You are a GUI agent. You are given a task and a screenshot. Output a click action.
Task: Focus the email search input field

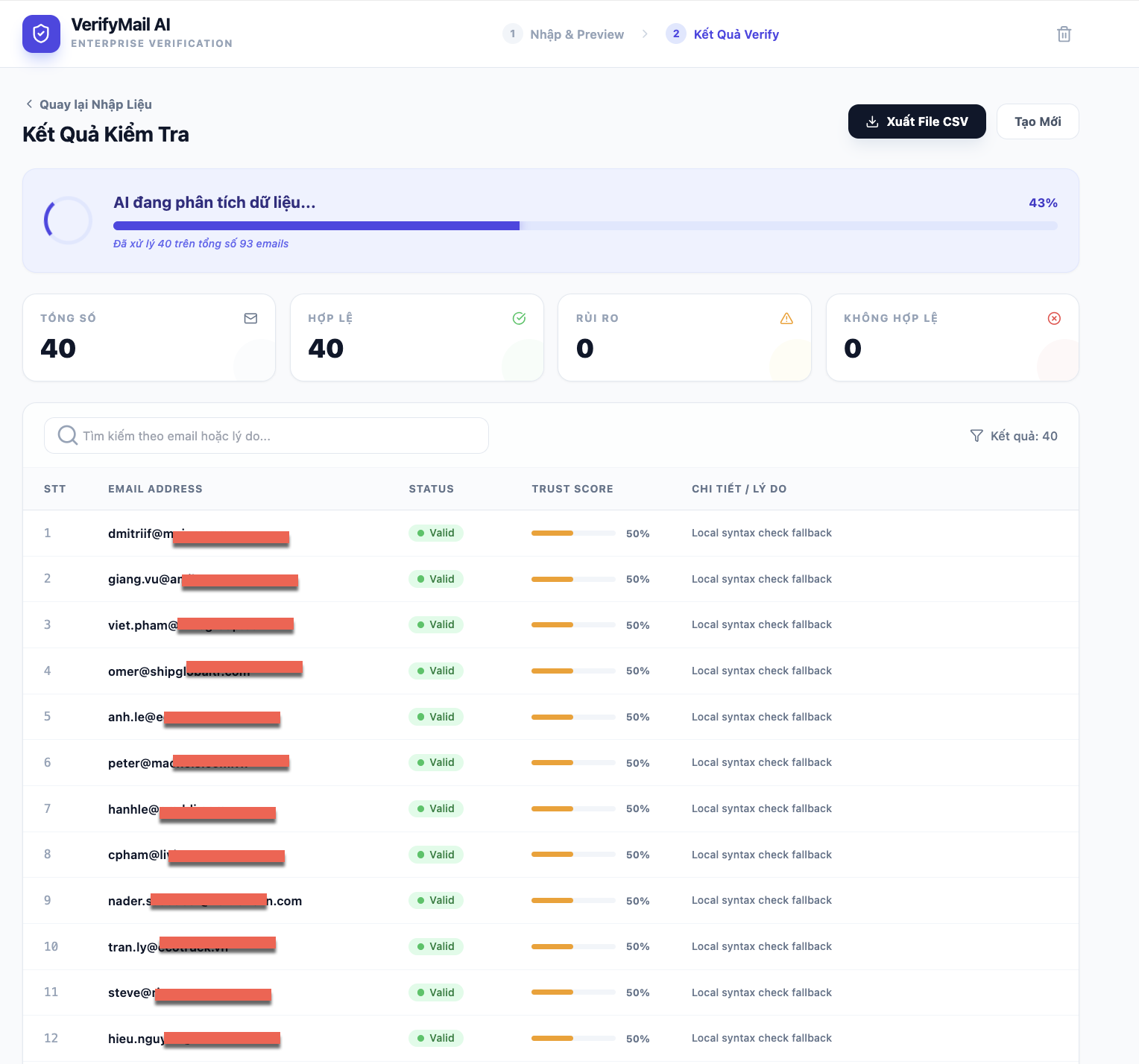pyautogui.click(x=283, y=436)
